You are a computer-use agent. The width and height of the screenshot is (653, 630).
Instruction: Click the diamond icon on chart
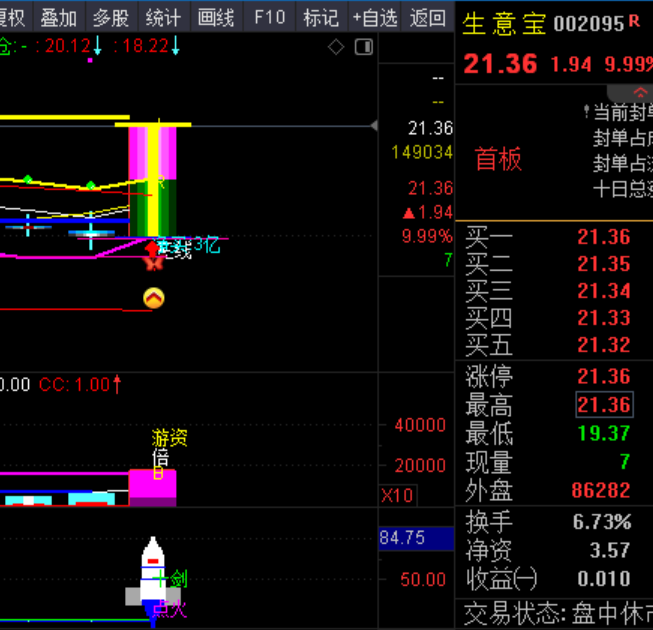[x=336, y=47]
